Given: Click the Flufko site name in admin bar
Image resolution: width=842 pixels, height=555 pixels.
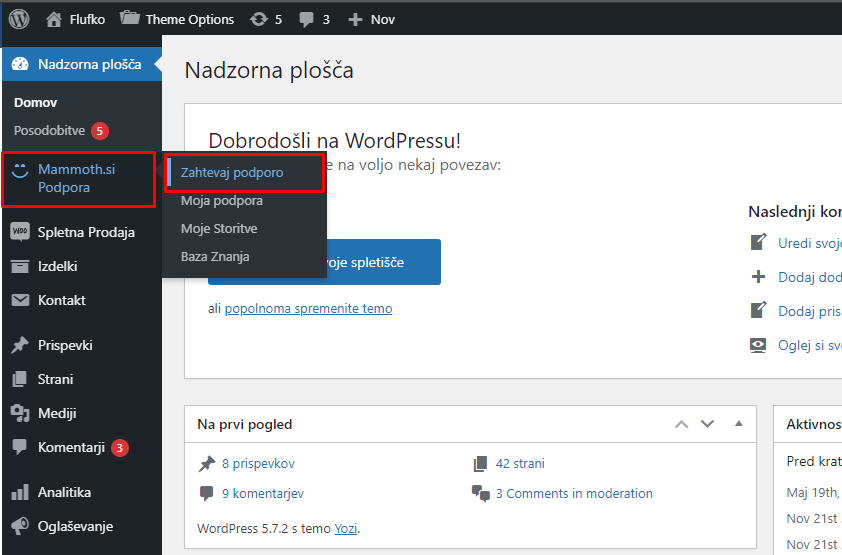Looking at the screenshot, I should click(x=87, y=20).
